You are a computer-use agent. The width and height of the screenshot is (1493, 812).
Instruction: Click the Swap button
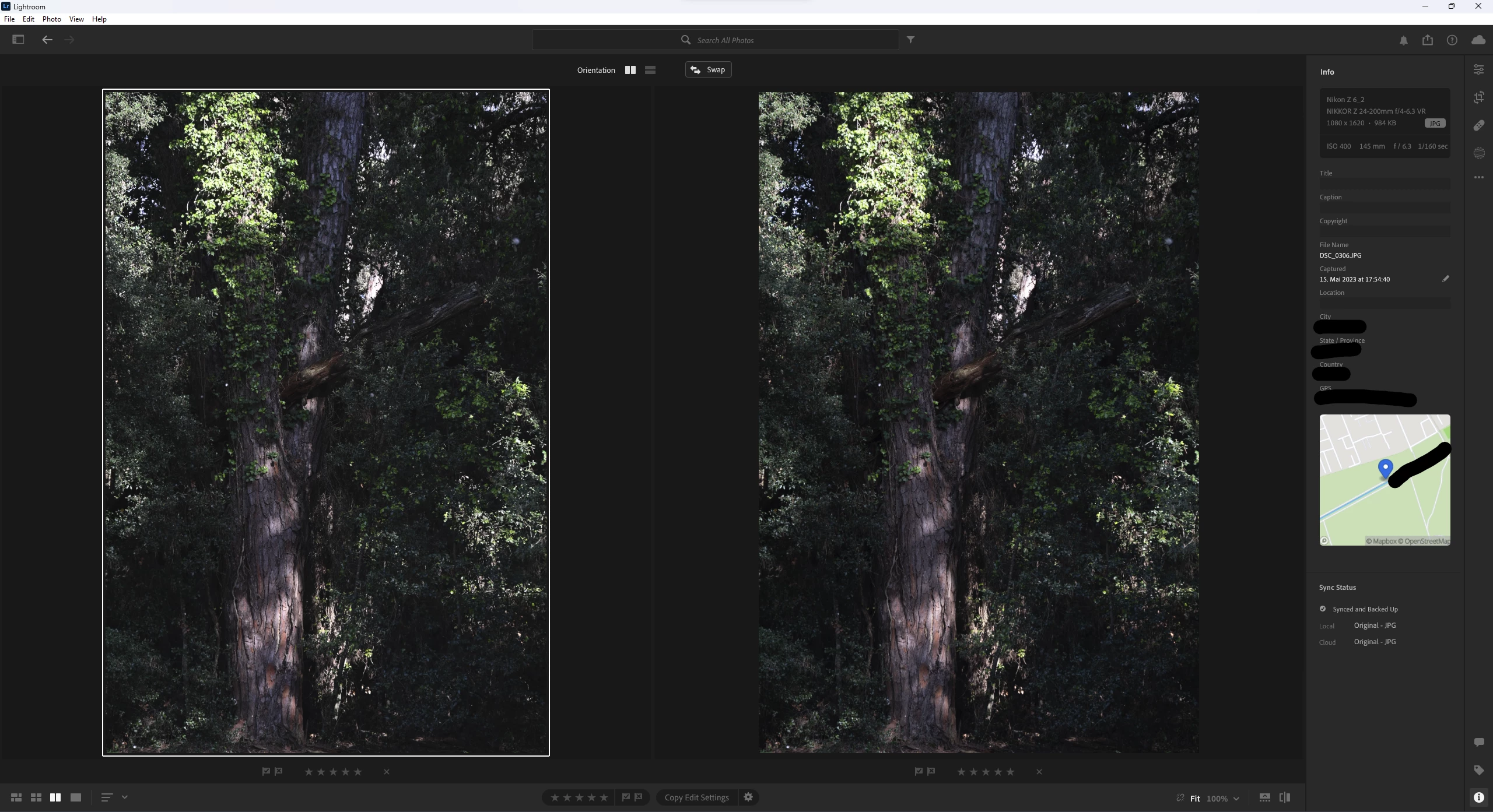(x=708, y=70)
